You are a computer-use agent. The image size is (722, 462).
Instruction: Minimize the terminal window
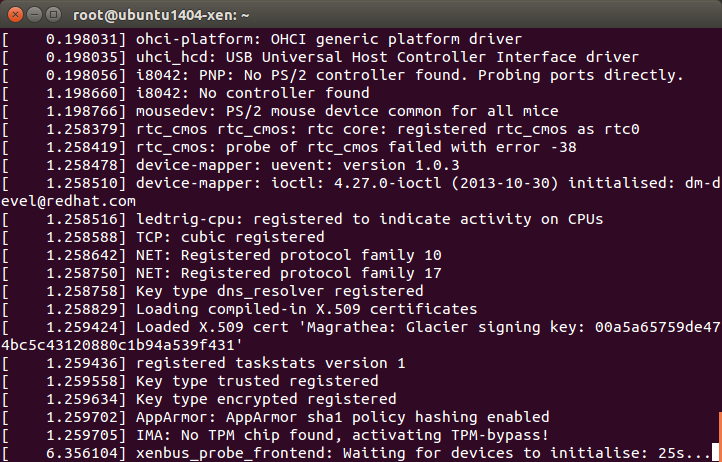35,15
